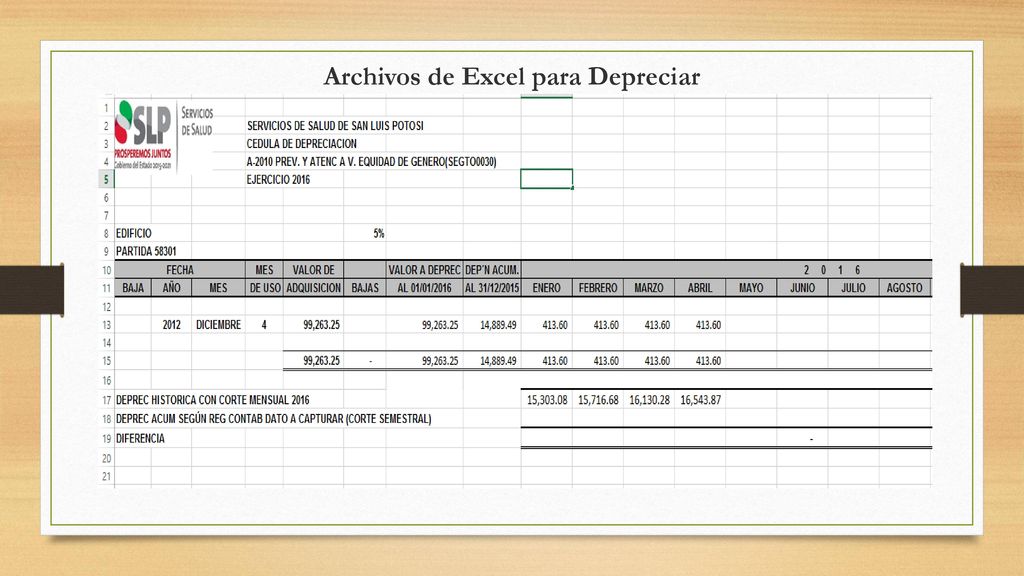Image resolution: width=1024 pixels, height=576 pixels.
Task: Click the 'VALOR A DEPREC' header cell
Action: (424, 270)
